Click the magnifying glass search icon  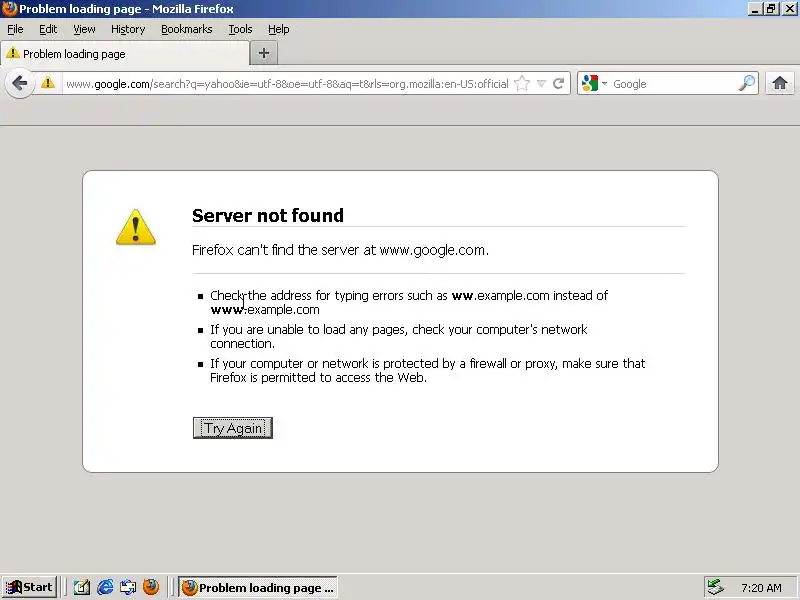[x=747, y=83]
